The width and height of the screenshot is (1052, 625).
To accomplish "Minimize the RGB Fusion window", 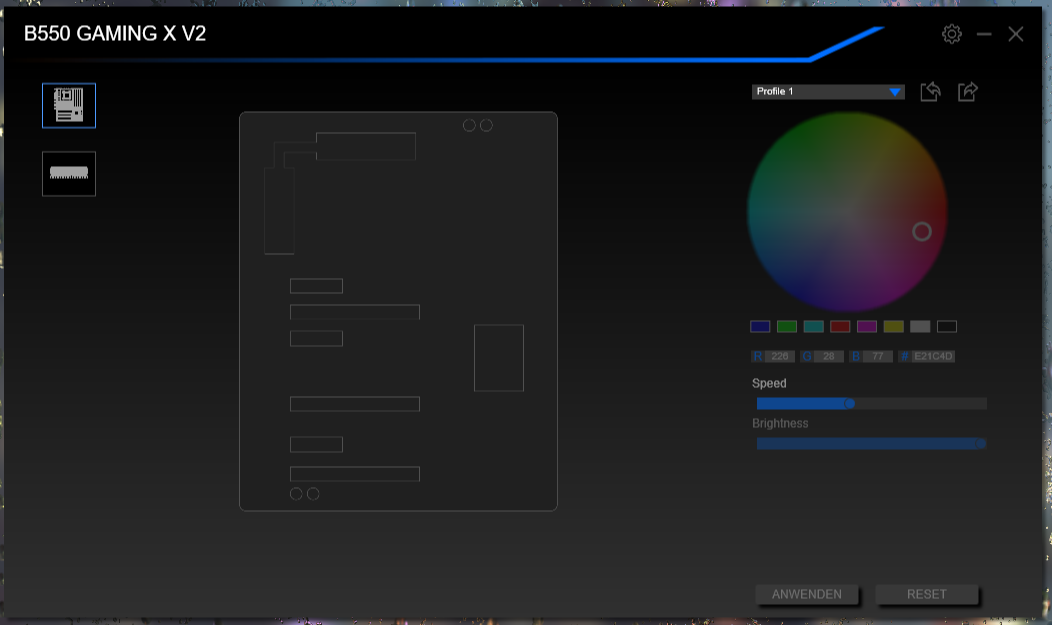I will (x=984, y=34).
